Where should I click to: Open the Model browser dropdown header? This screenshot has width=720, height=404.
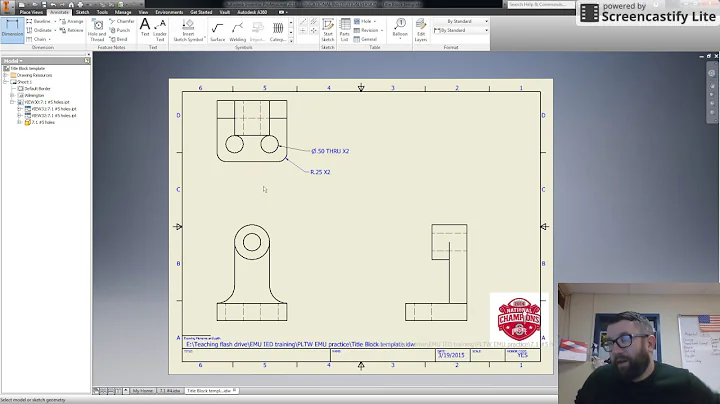pyautogui.click(x=13, y=61)
